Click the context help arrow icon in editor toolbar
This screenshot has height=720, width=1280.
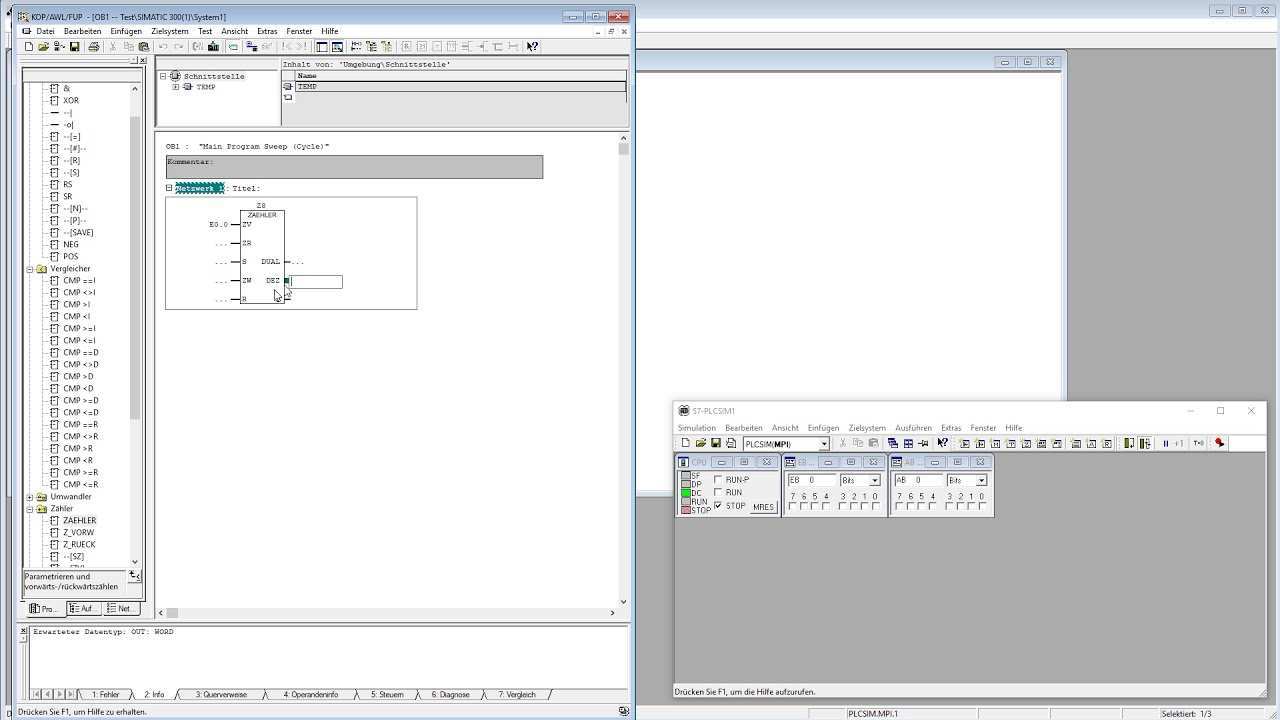(532, 47)
